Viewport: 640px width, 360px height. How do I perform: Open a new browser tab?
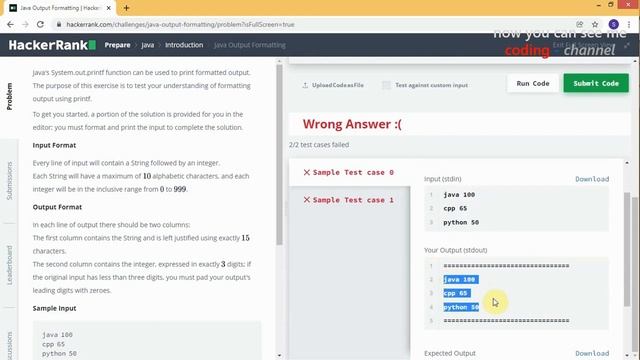126,8
